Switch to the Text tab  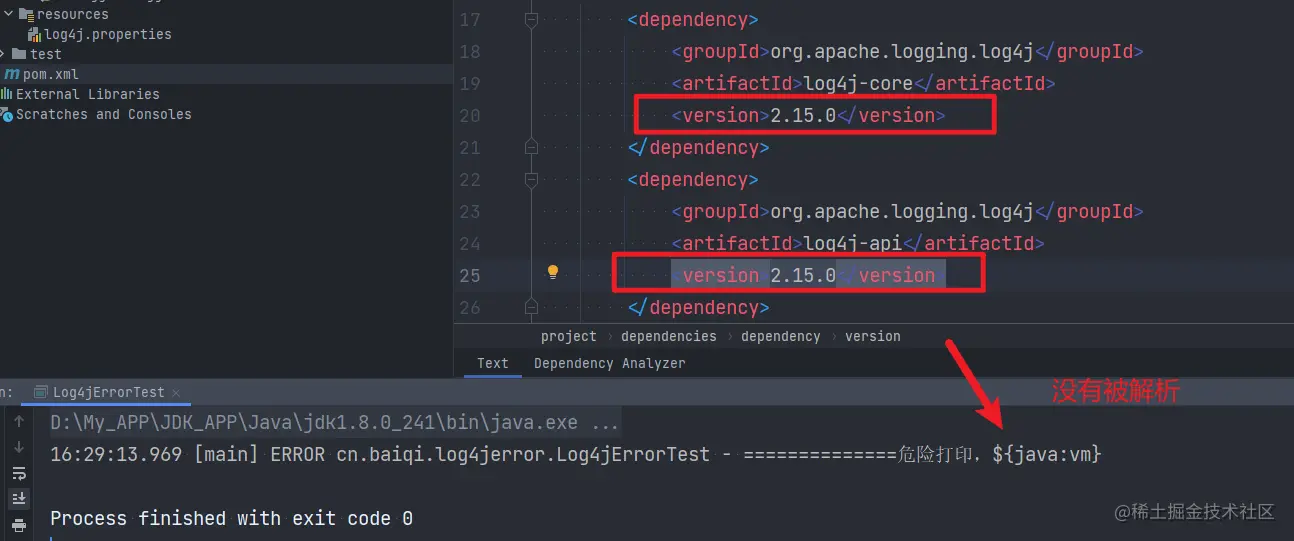tap(493, 363)
